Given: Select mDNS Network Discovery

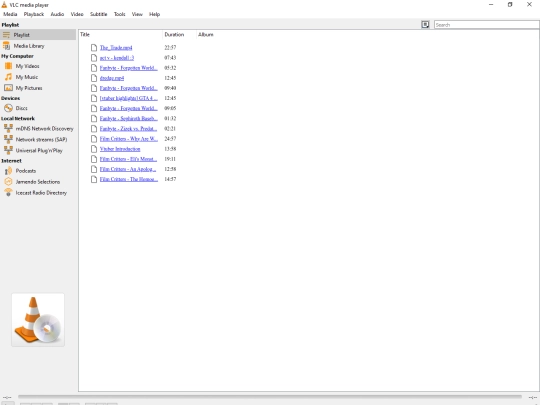Looking at the screenshot, I should (x=38, y=128).
